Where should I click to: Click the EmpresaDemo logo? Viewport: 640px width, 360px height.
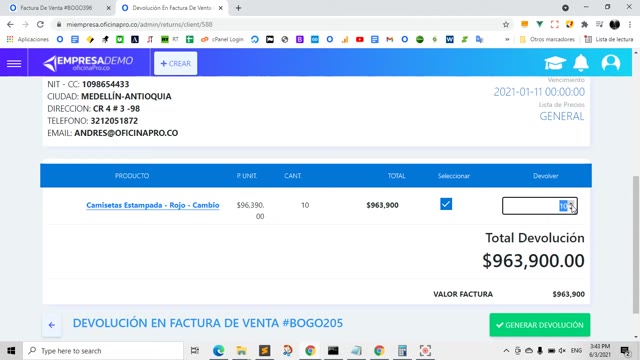click(x=88, y=63)
